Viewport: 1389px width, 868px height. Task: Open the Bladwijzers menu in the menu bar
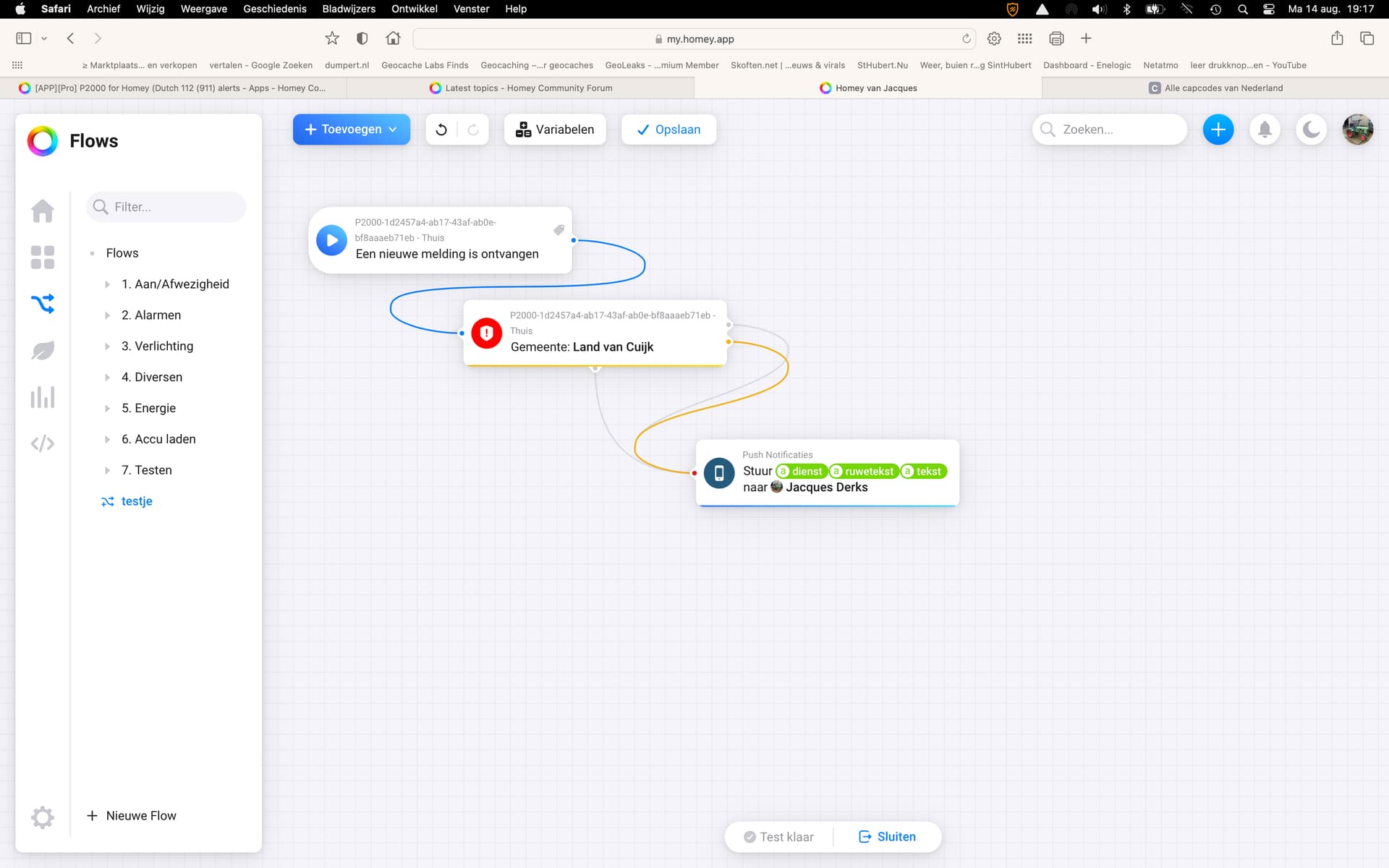click(348, 9)
